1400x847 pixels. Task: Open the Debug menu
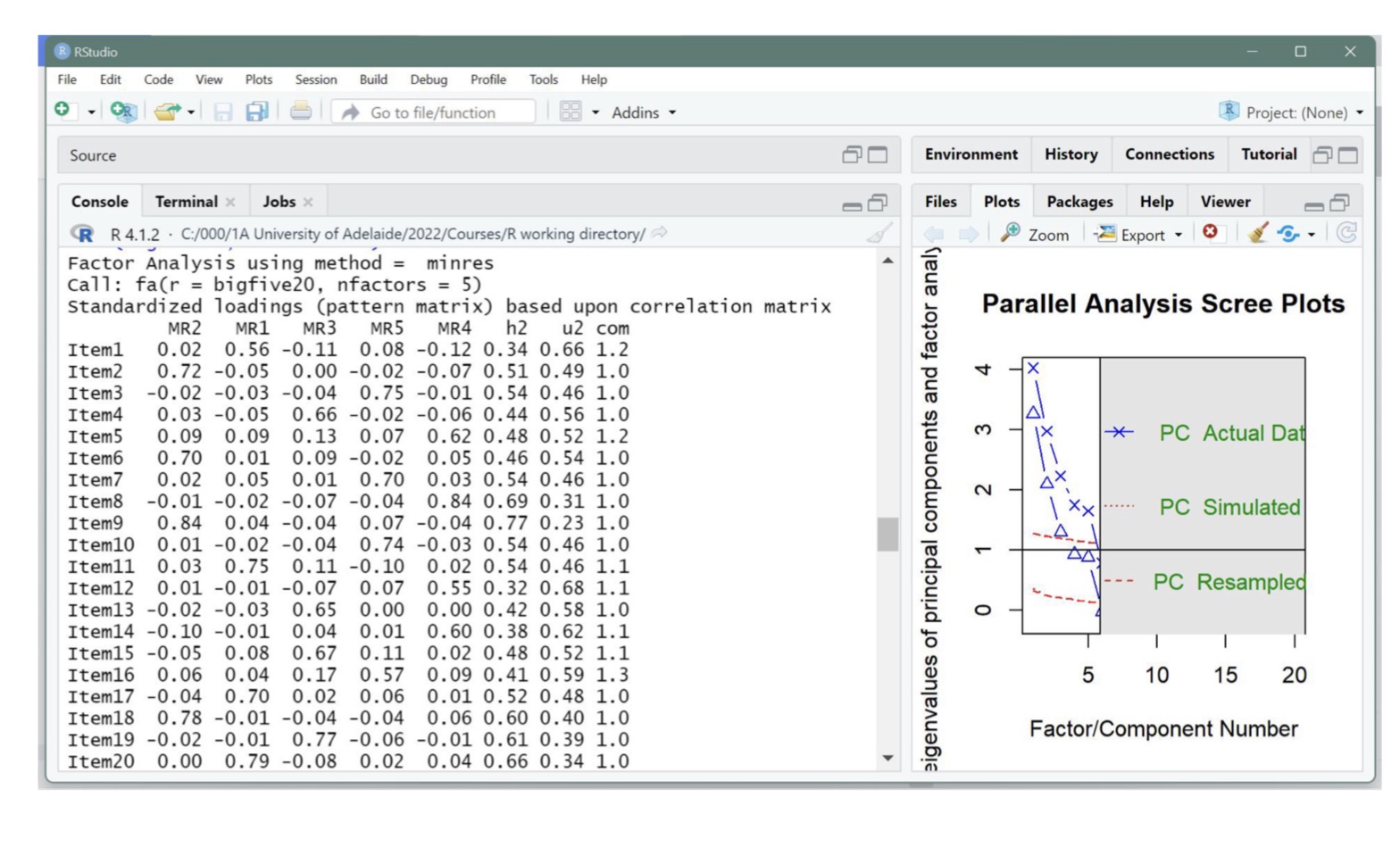[429, 79]
